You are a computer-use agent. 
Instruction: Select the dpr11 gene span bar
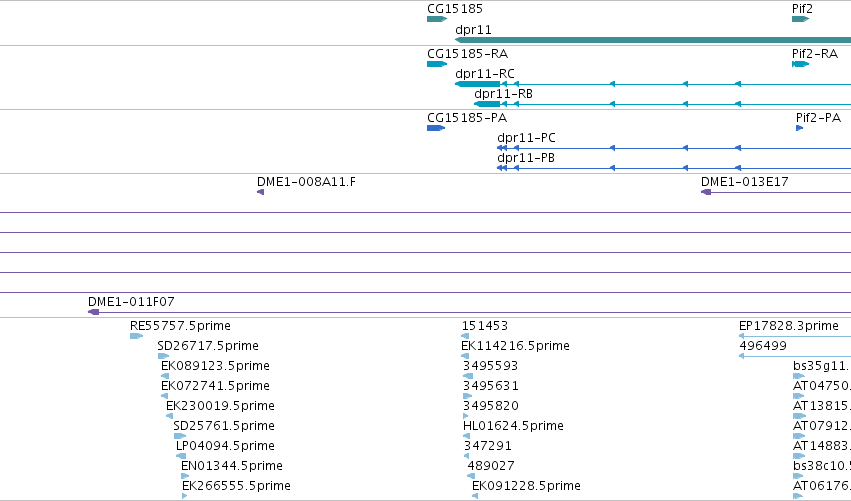[x=653, y=40]
